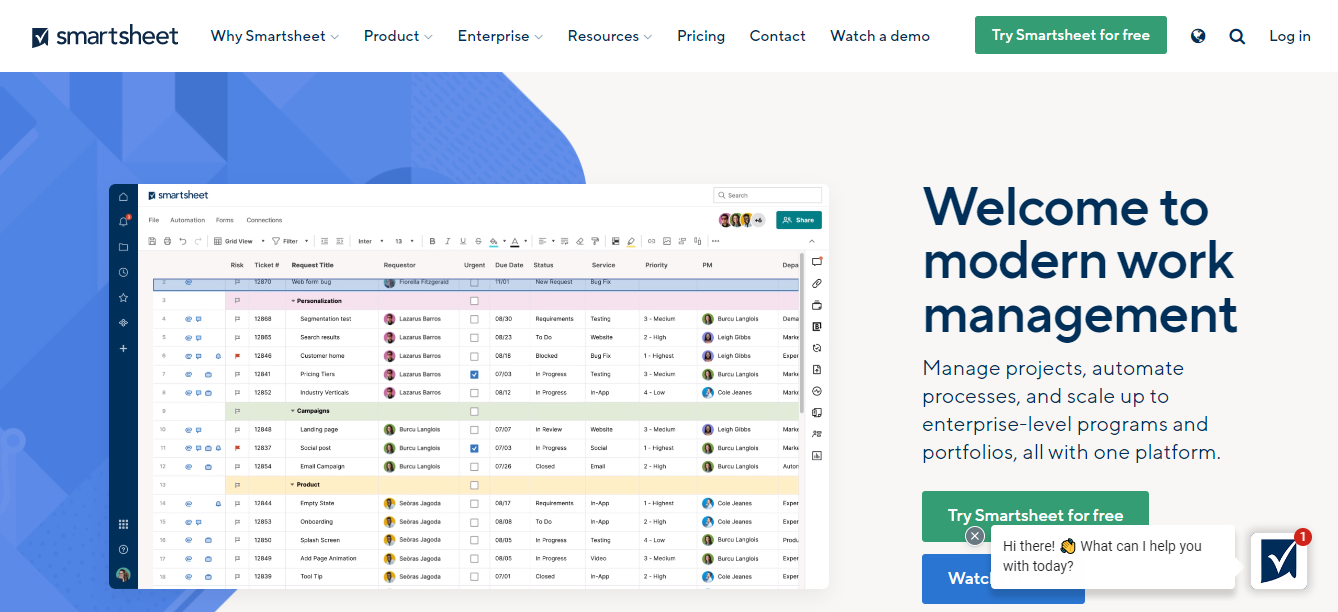Click Home icon in app sidebar
Viewport: 1338px width, 612px height.
click(x=123, y=197)
